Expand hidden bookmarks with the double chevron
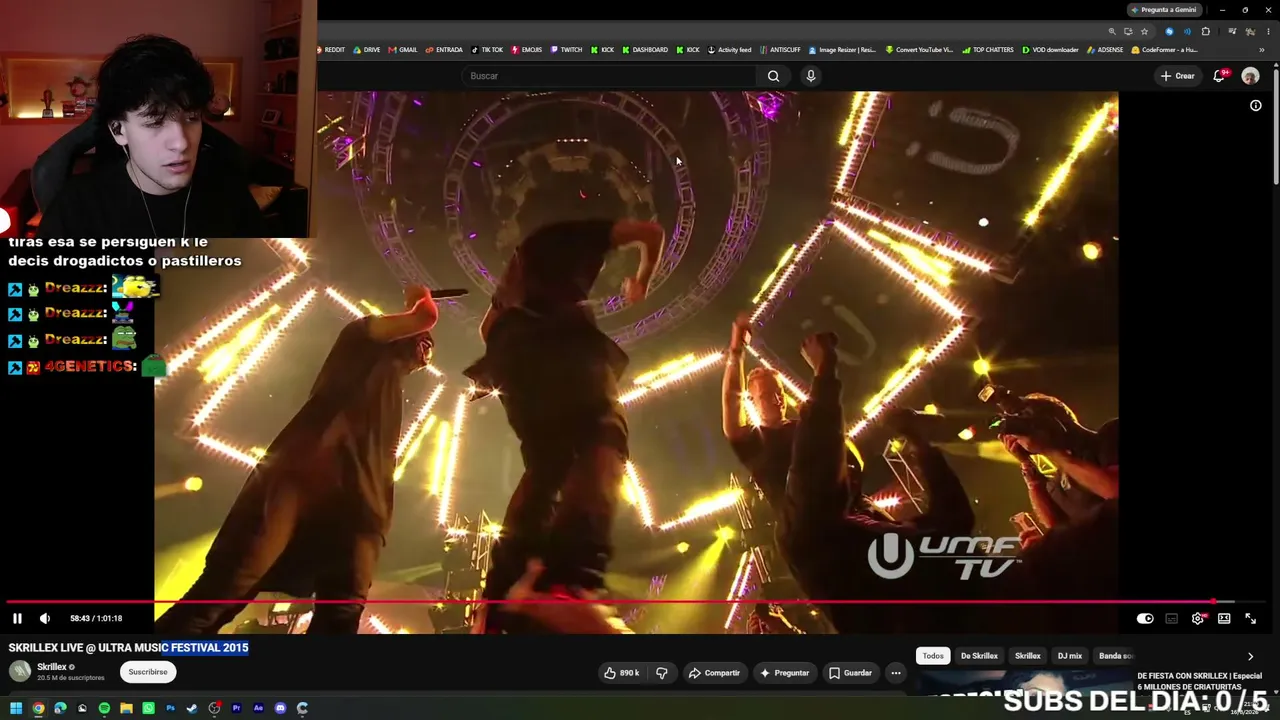1280x720 pixels. point(1262,50)
